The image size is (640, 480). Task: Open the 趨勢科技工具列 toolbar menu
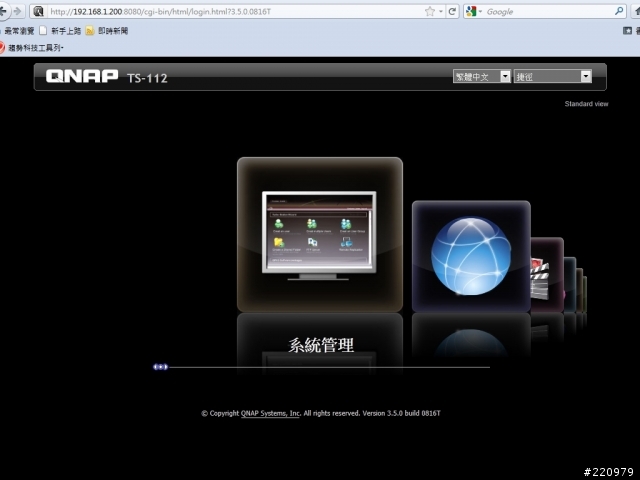(x=32, y=48)
